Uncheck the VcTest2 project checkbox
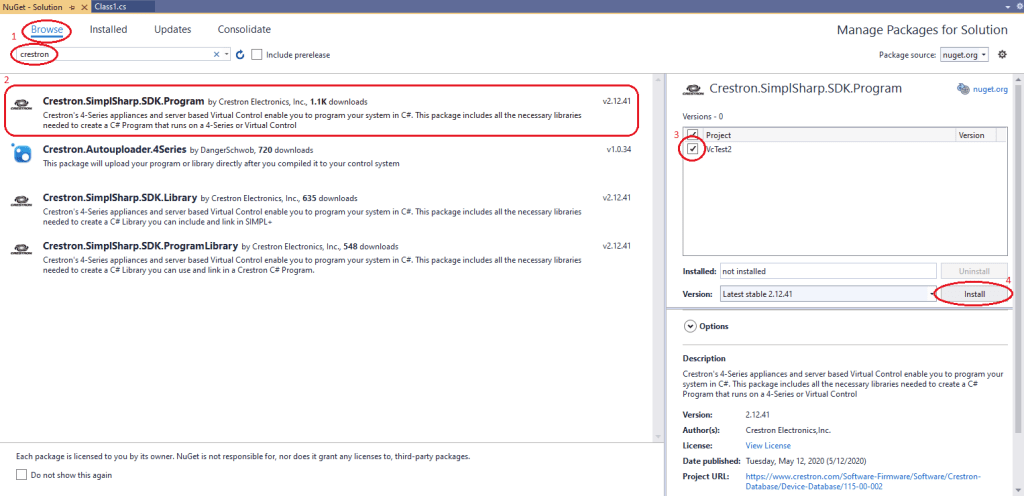This screenshot has width=1024, height=496. click(692, 148)
